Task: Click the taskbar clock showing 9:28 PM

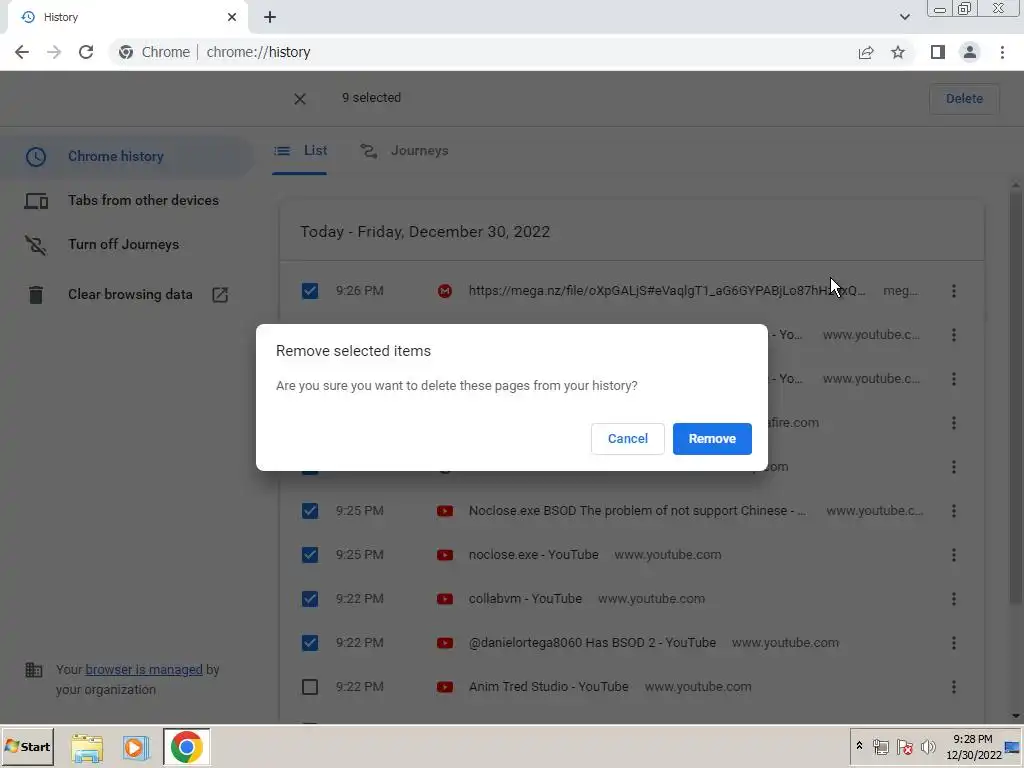Action: (x=972, y=747)
